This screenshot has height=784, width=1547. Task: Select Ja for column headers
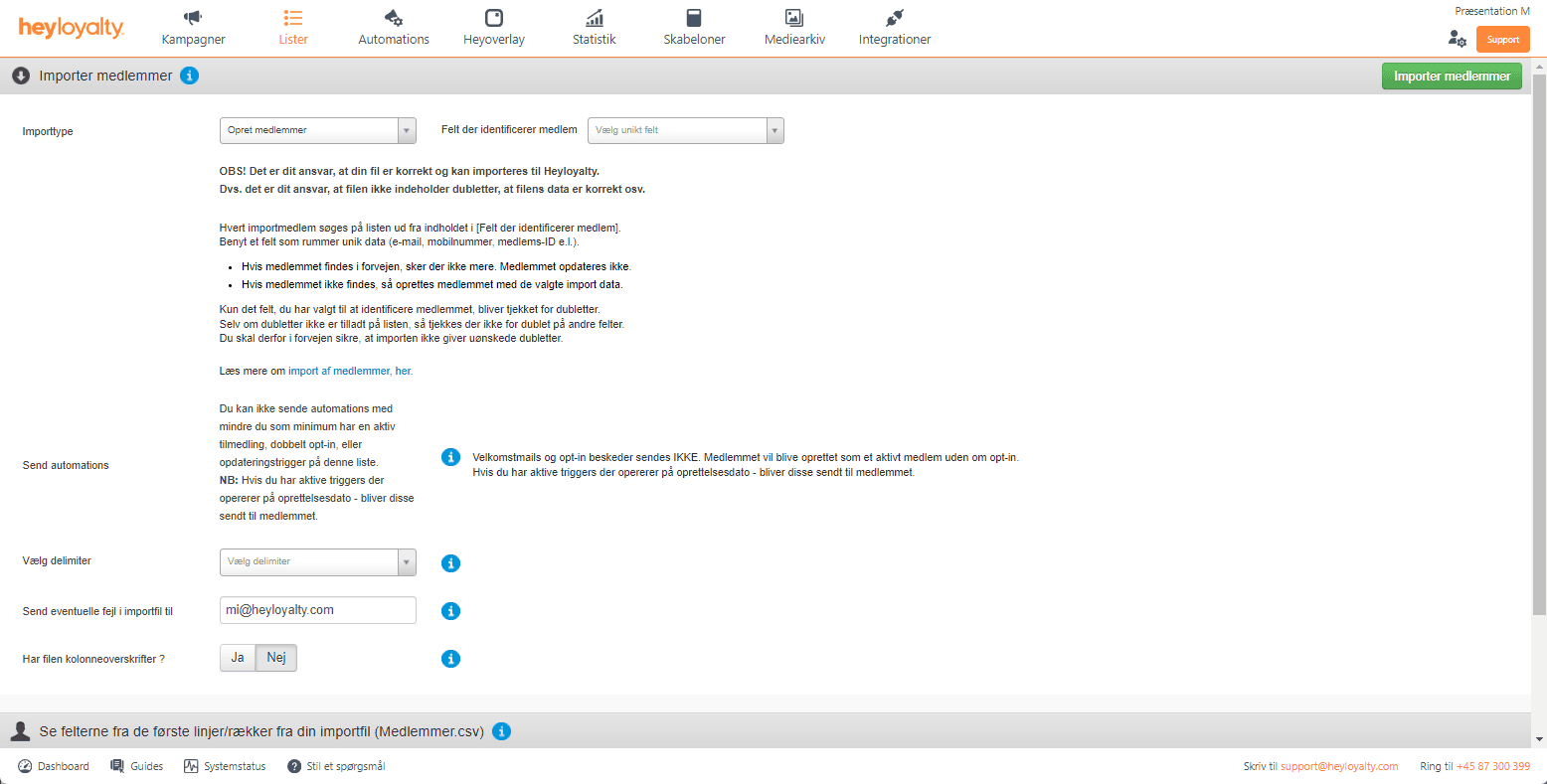pos(238,658)
